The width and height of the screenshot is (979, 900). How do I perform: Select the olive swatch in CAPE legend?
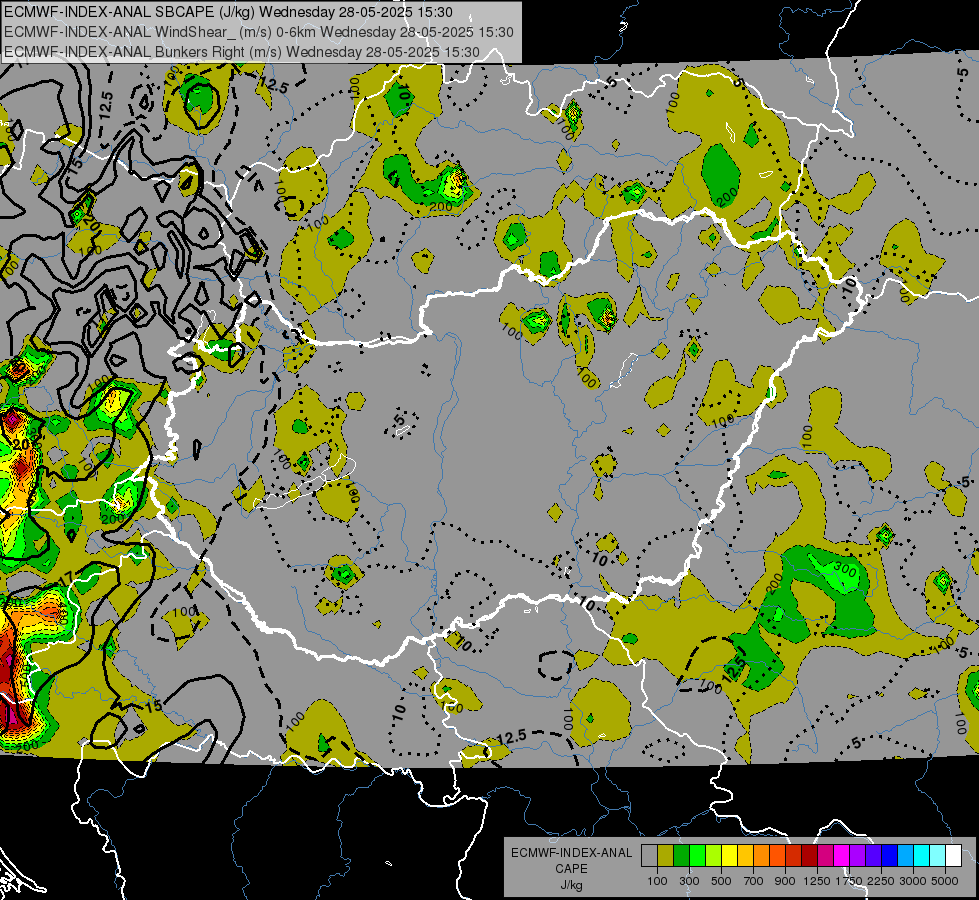[665, 855]
